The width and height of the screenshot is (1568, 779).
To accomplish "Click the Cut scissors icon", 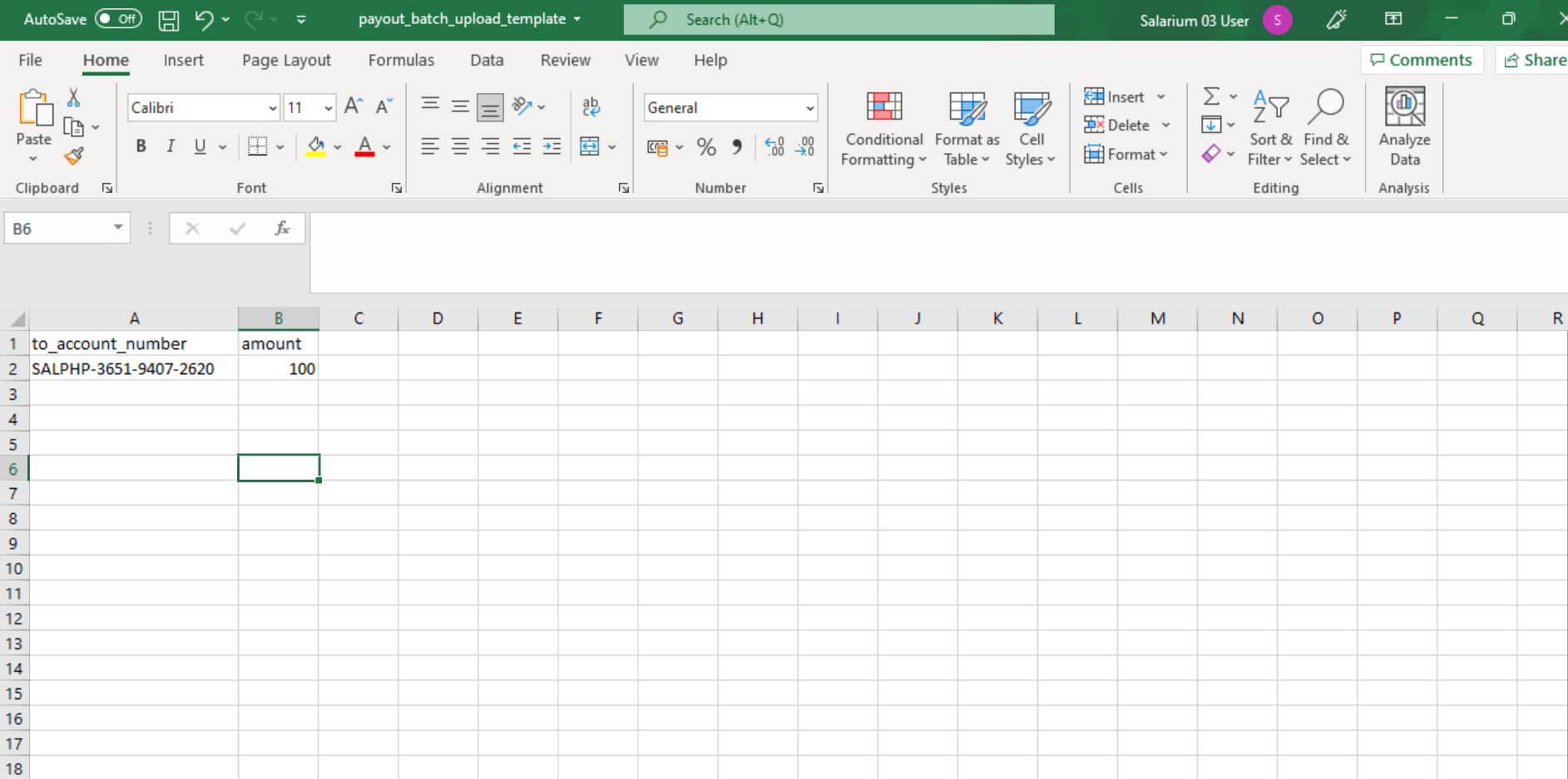I will 73,98.
